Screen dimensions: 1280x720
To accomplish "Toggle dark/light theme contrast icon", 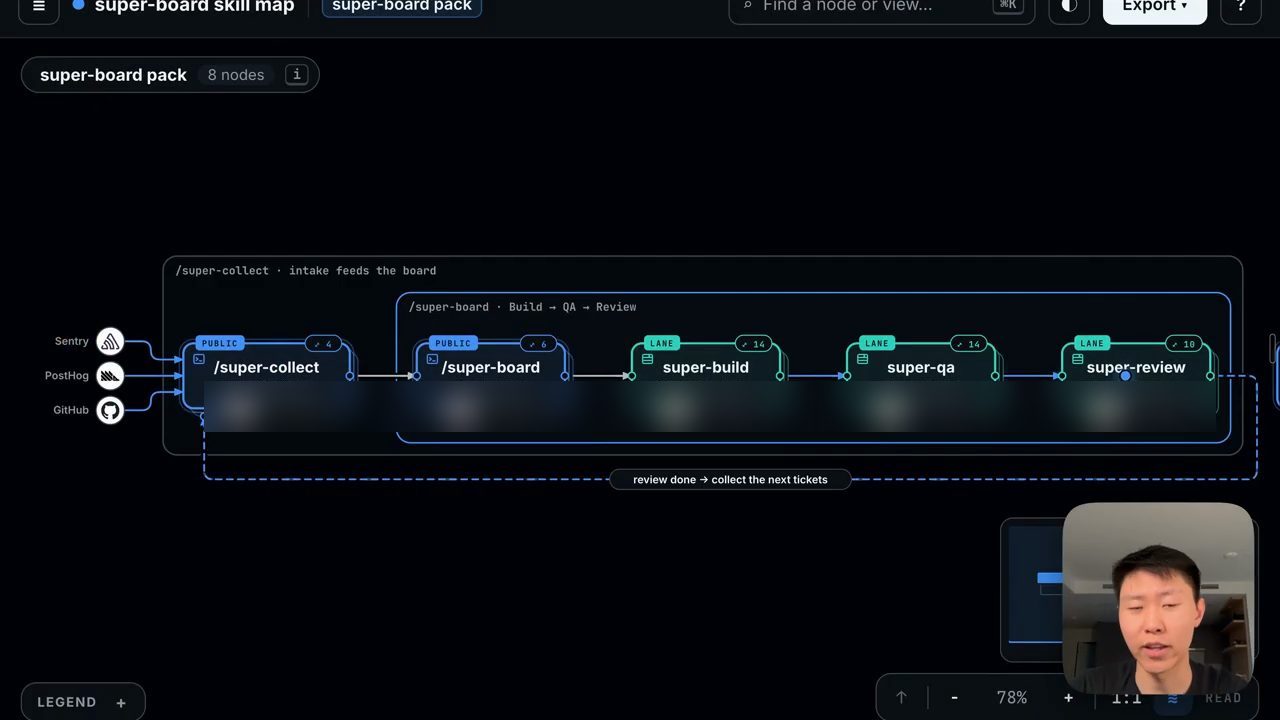I will click(x=1069, y=6).
